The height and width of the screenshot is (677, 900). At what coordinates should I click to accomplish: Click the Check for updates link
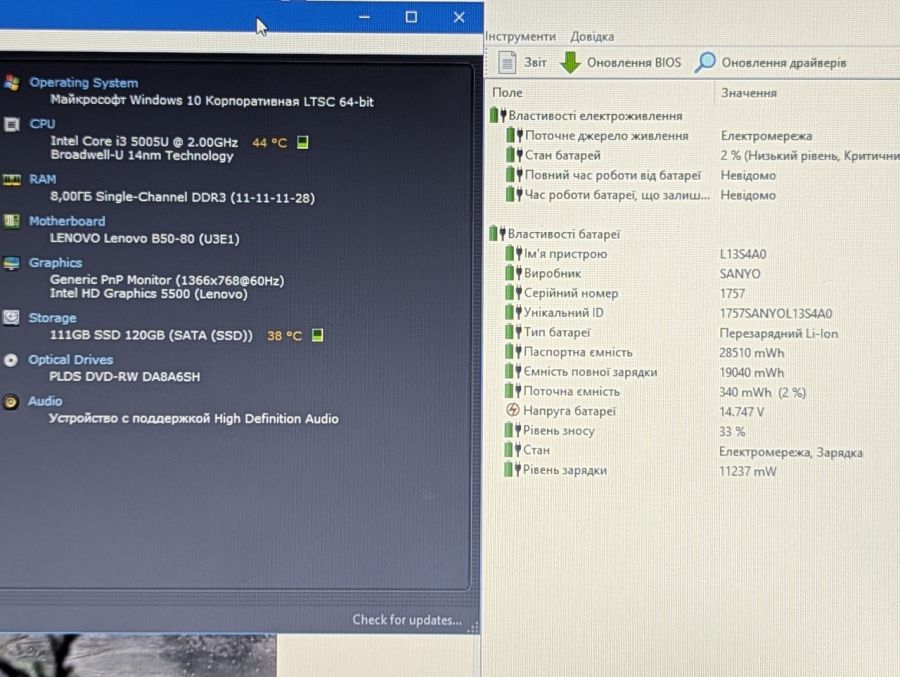[406, 620]
